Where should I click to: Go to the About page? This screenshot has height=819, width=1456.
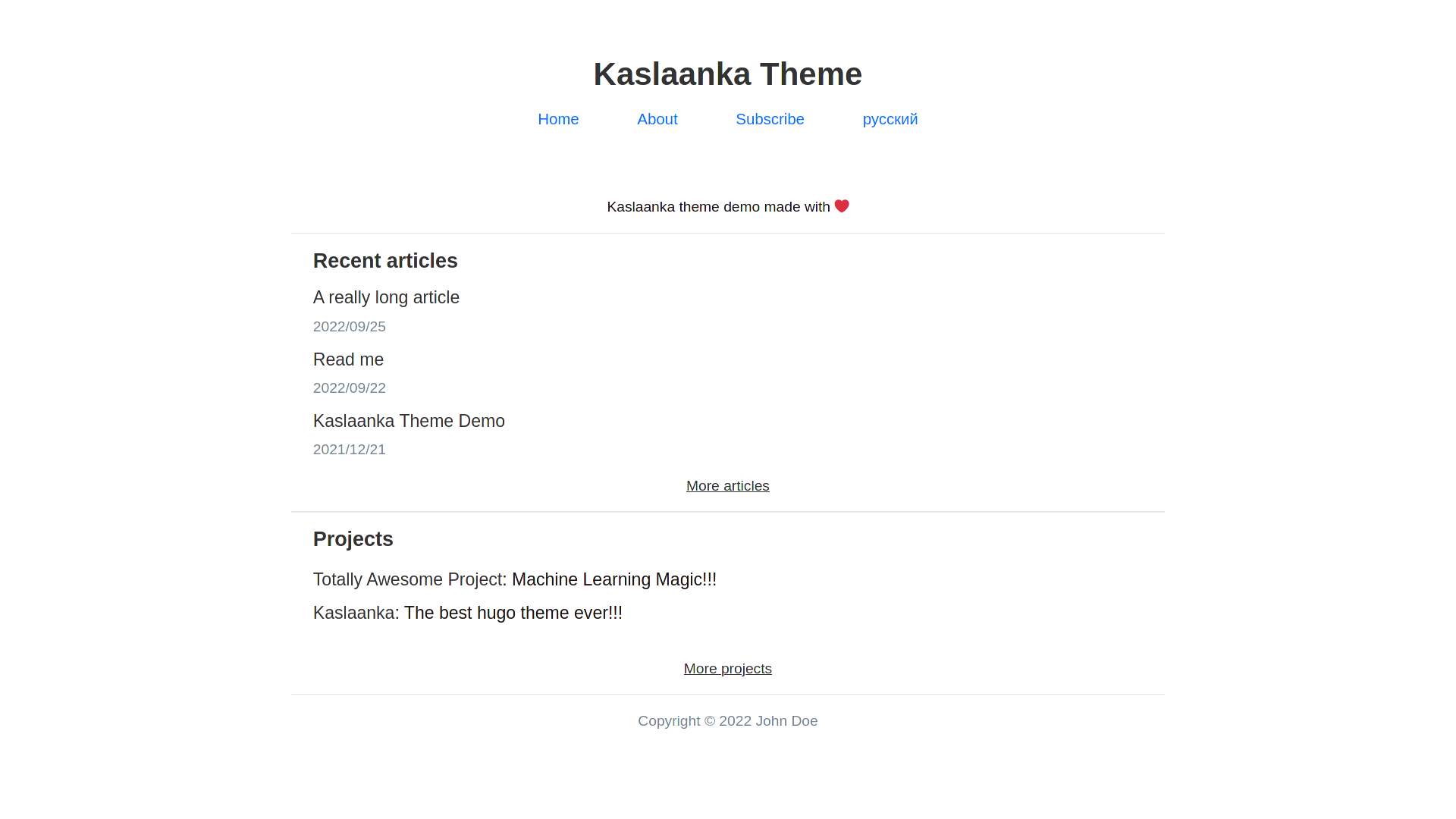coord(657,119)
